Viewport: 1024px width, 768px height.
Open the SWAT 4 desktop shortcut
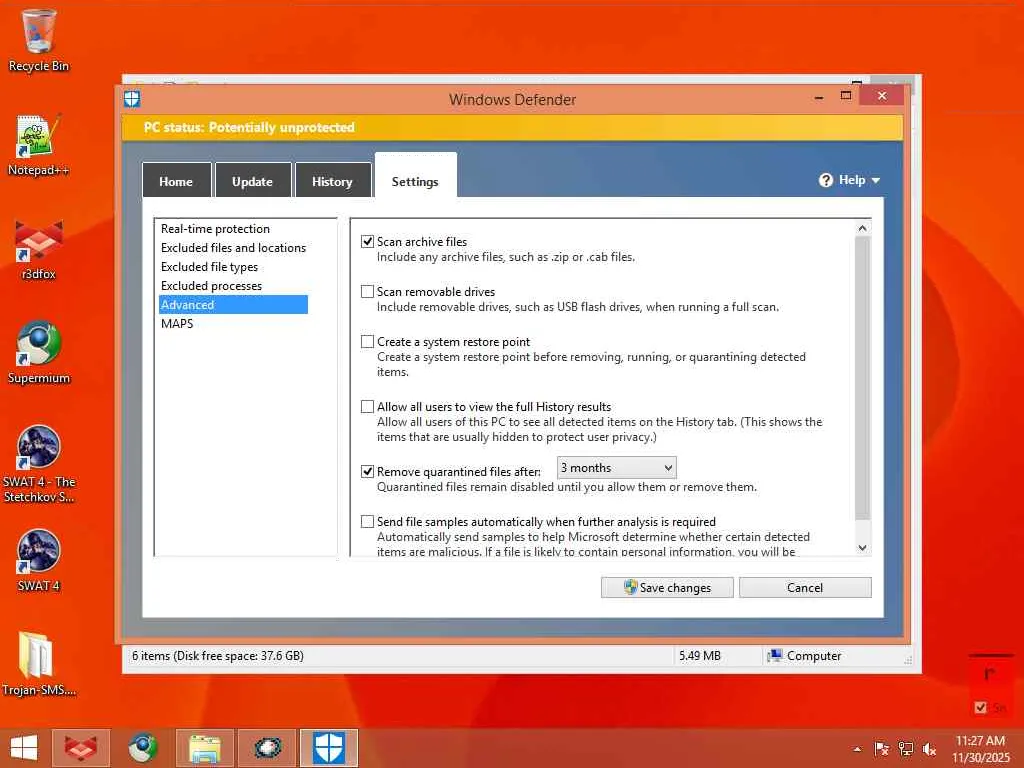pos(39,560)
